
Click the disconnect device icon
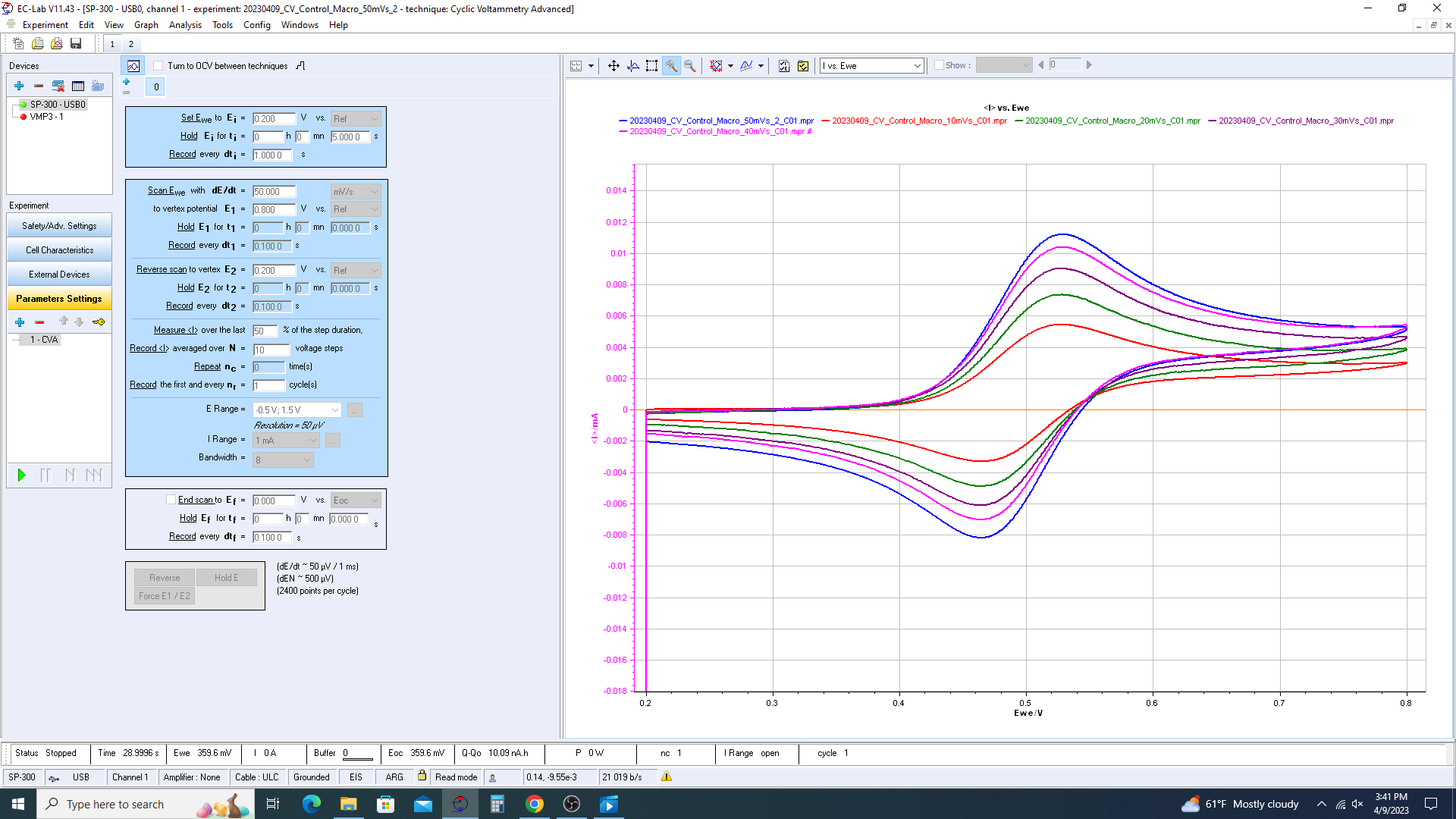tap(58, 86)
